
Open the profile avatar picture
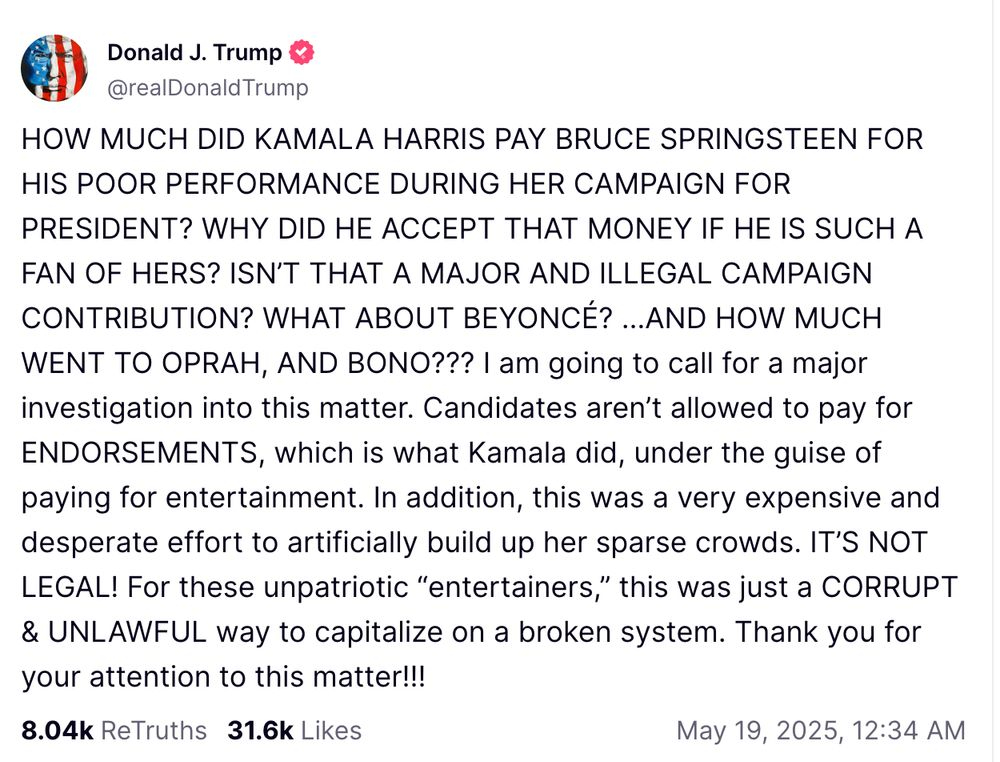point(54,67)
